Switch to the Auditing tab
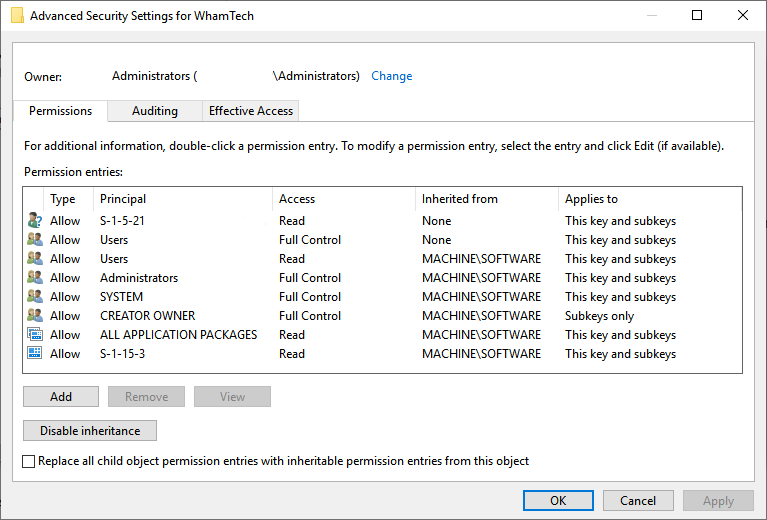This screenshot has height=520, width=767. click(x=155, y=111)
